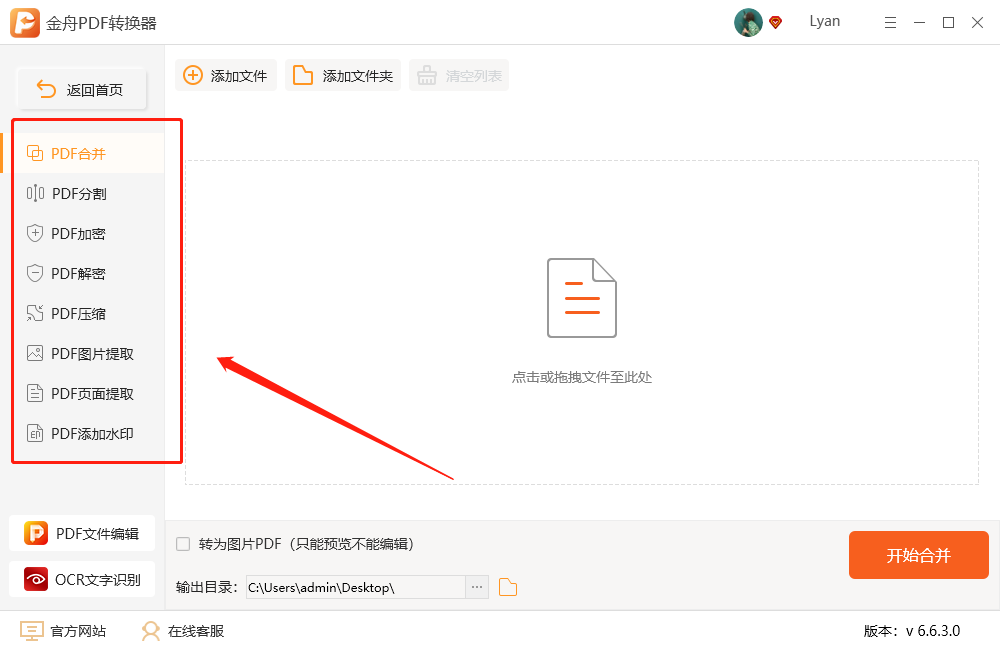Go back home with 返回首页
This screenshot has height=650, width=1000.
81,89
